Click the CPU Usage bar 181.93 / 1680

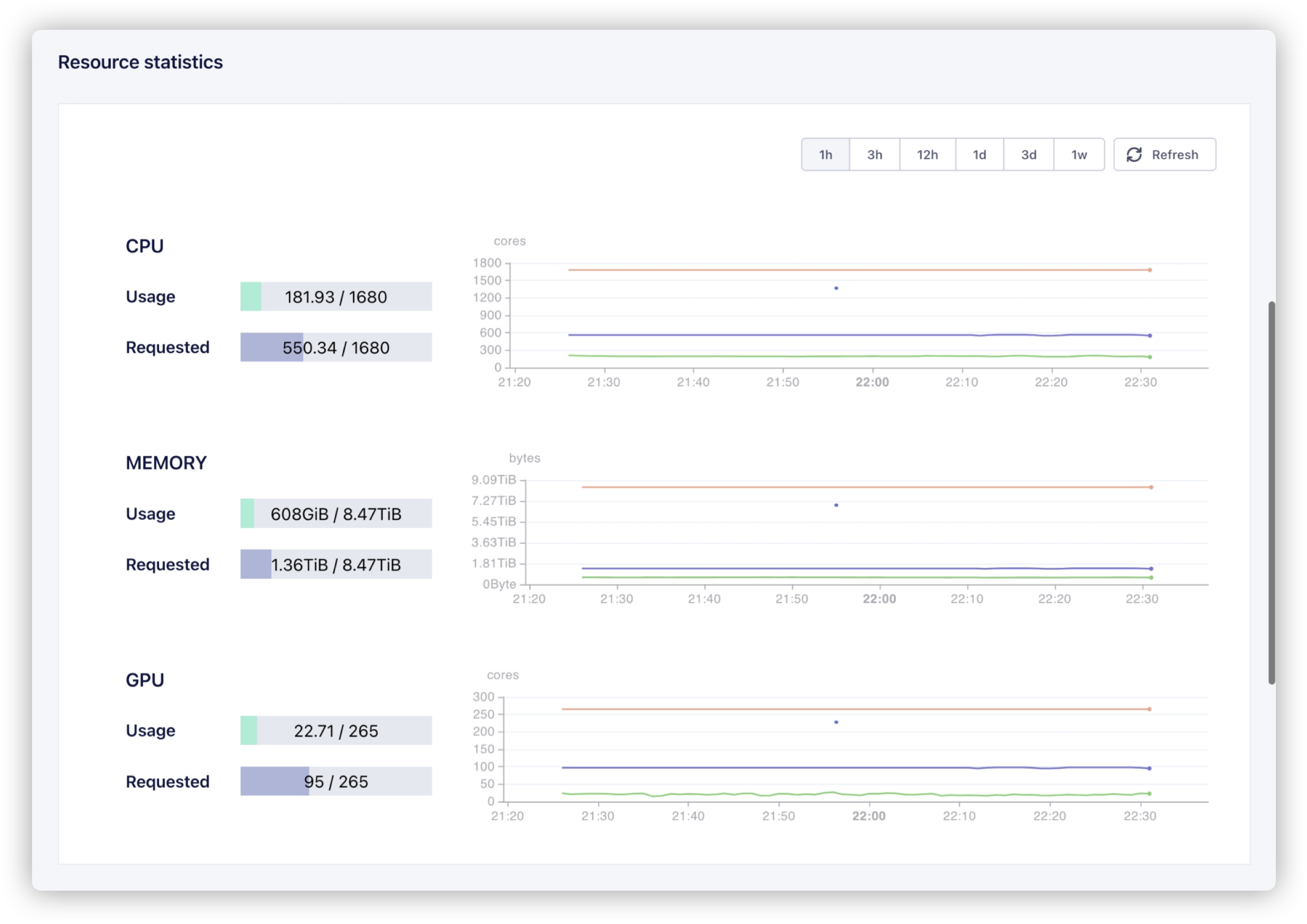pyautogui.click(x=336, y=297)
